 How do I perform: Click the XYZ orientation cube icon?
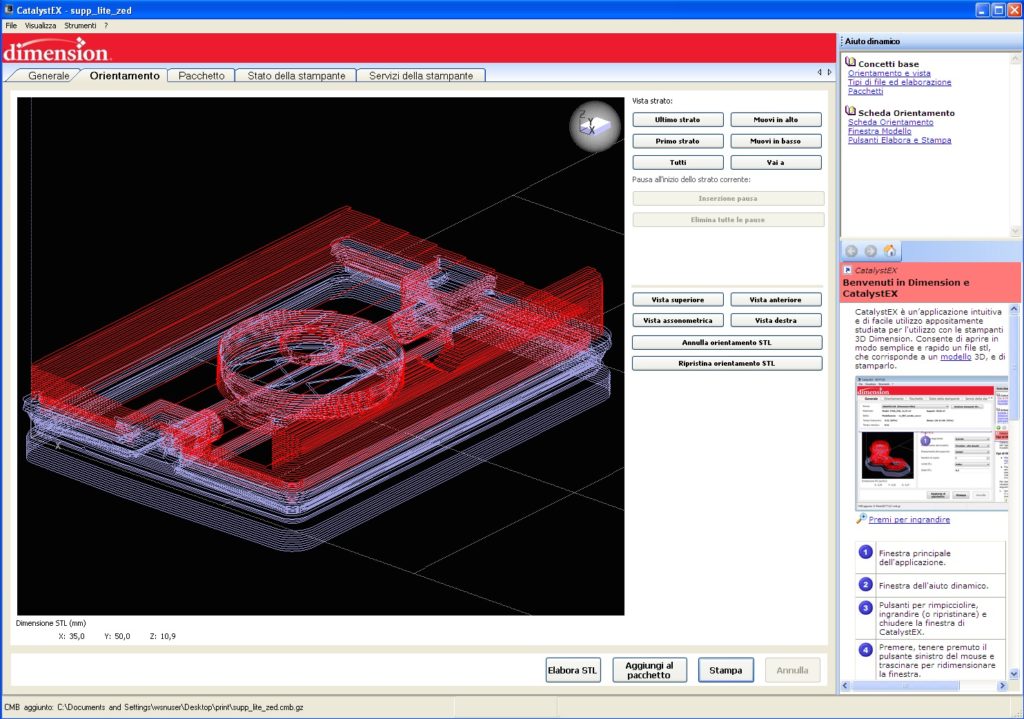(x=594, y=125)
